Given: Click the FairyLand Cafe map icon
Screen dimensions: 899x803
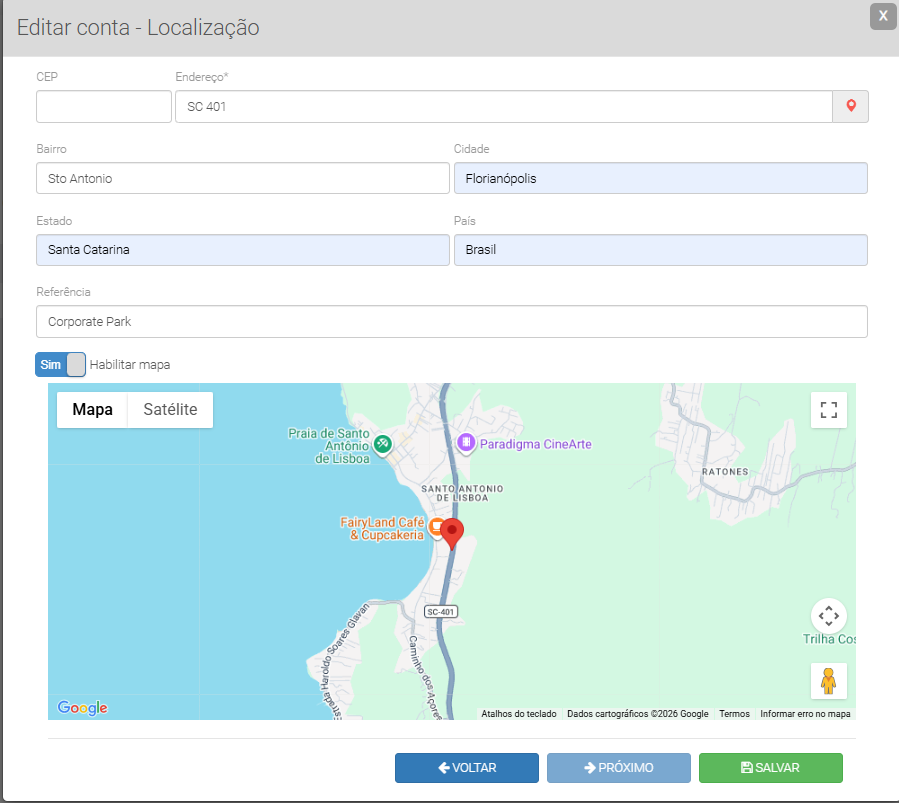Looking at the screenshot, I should pyautogui.click(x=436, y=527).
